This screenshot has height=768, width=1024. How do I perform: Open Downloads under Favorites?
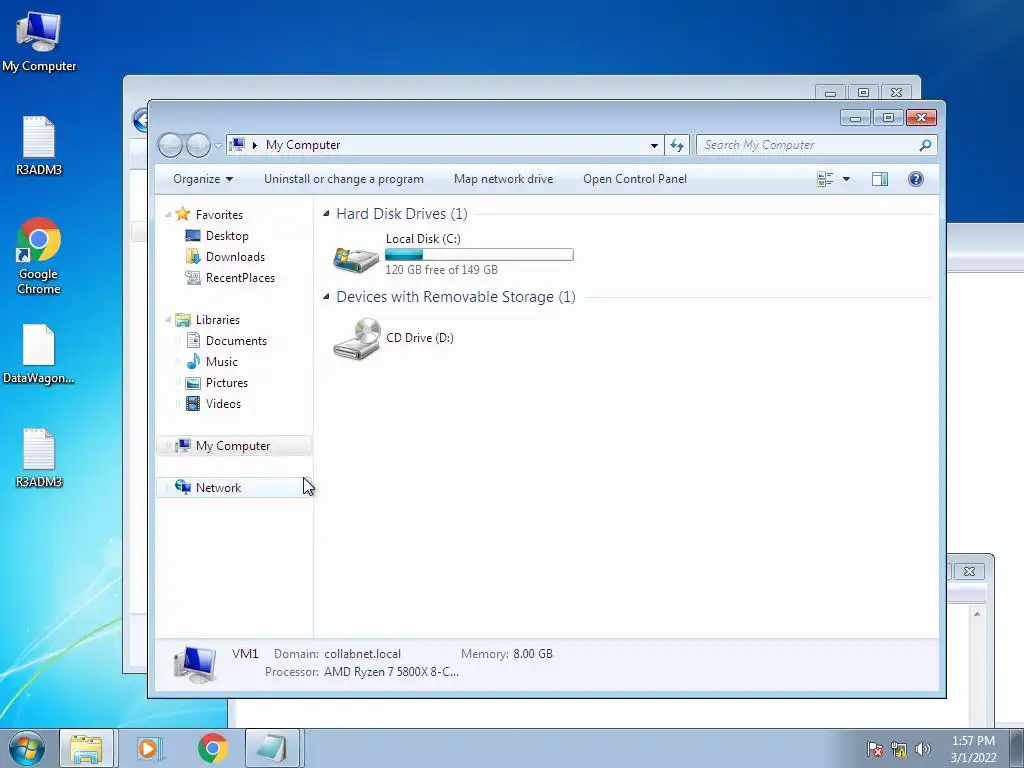point(235,257)
